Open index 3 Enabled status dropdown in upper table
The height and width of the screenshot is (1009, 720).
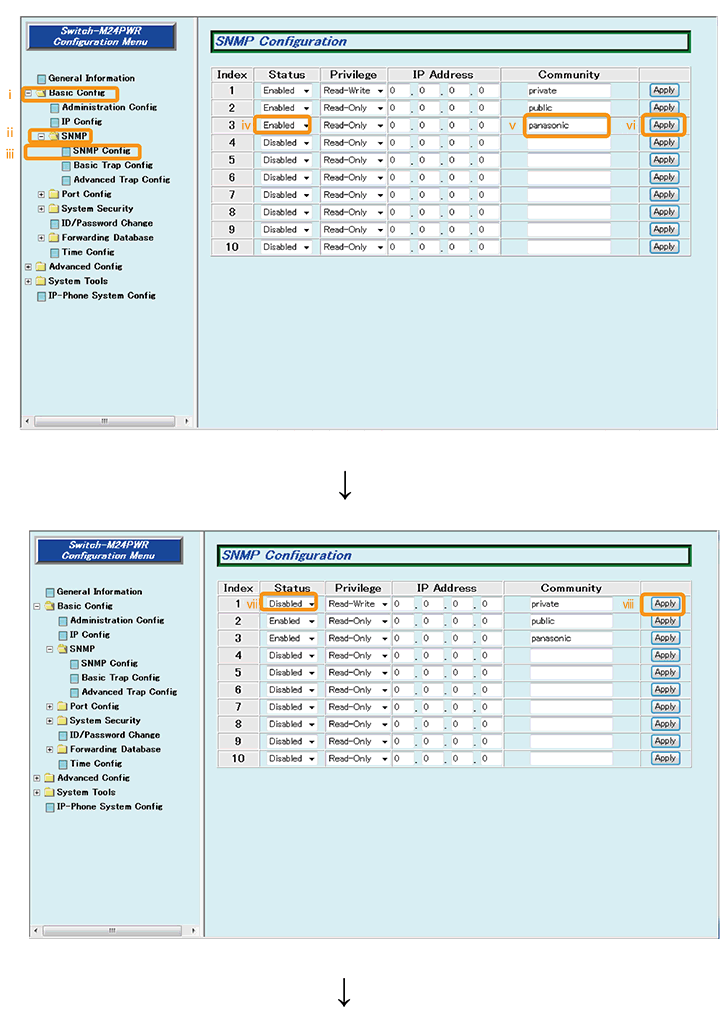(285, 125)
